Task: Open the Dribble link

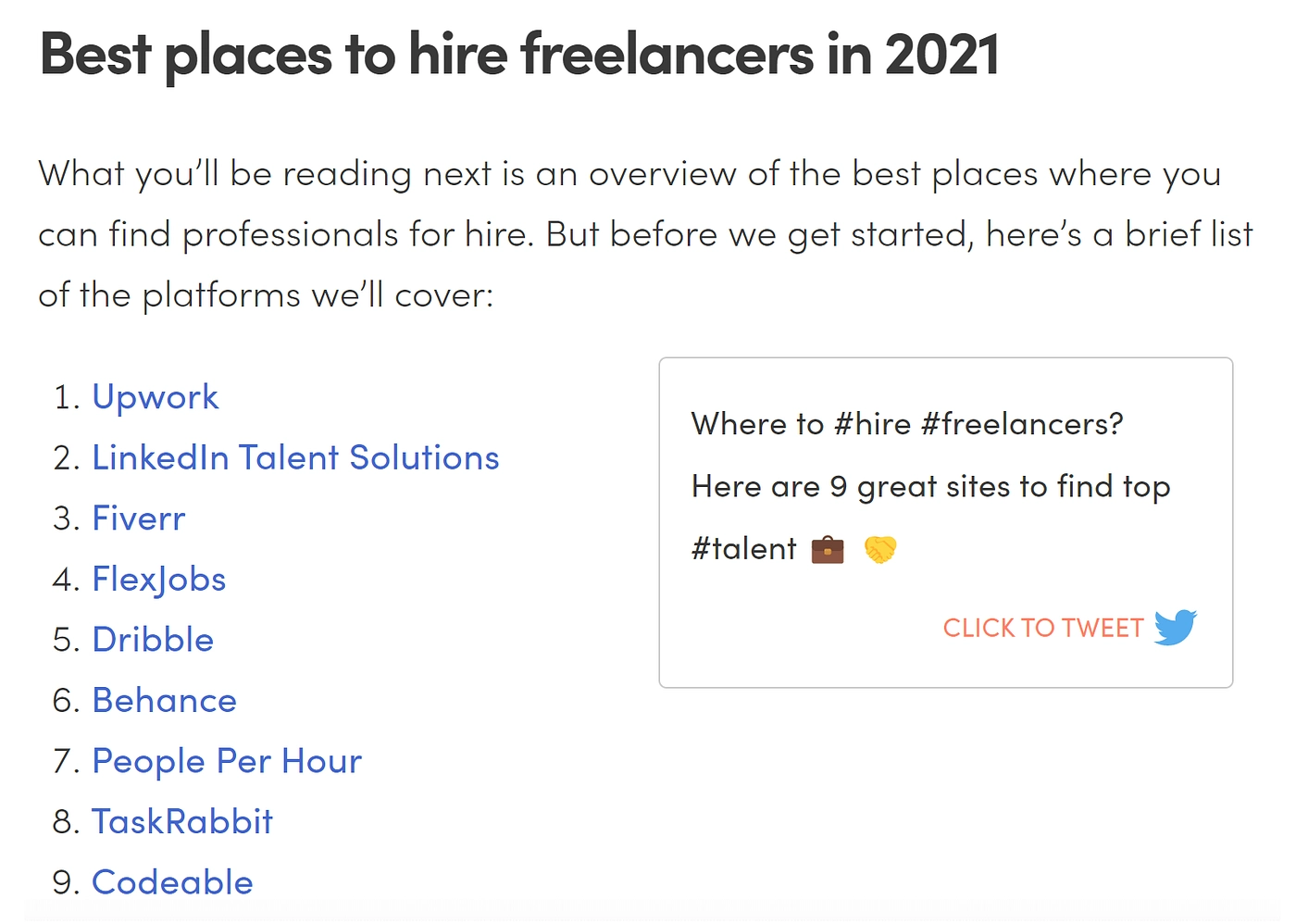Action: tap(153, 640)
